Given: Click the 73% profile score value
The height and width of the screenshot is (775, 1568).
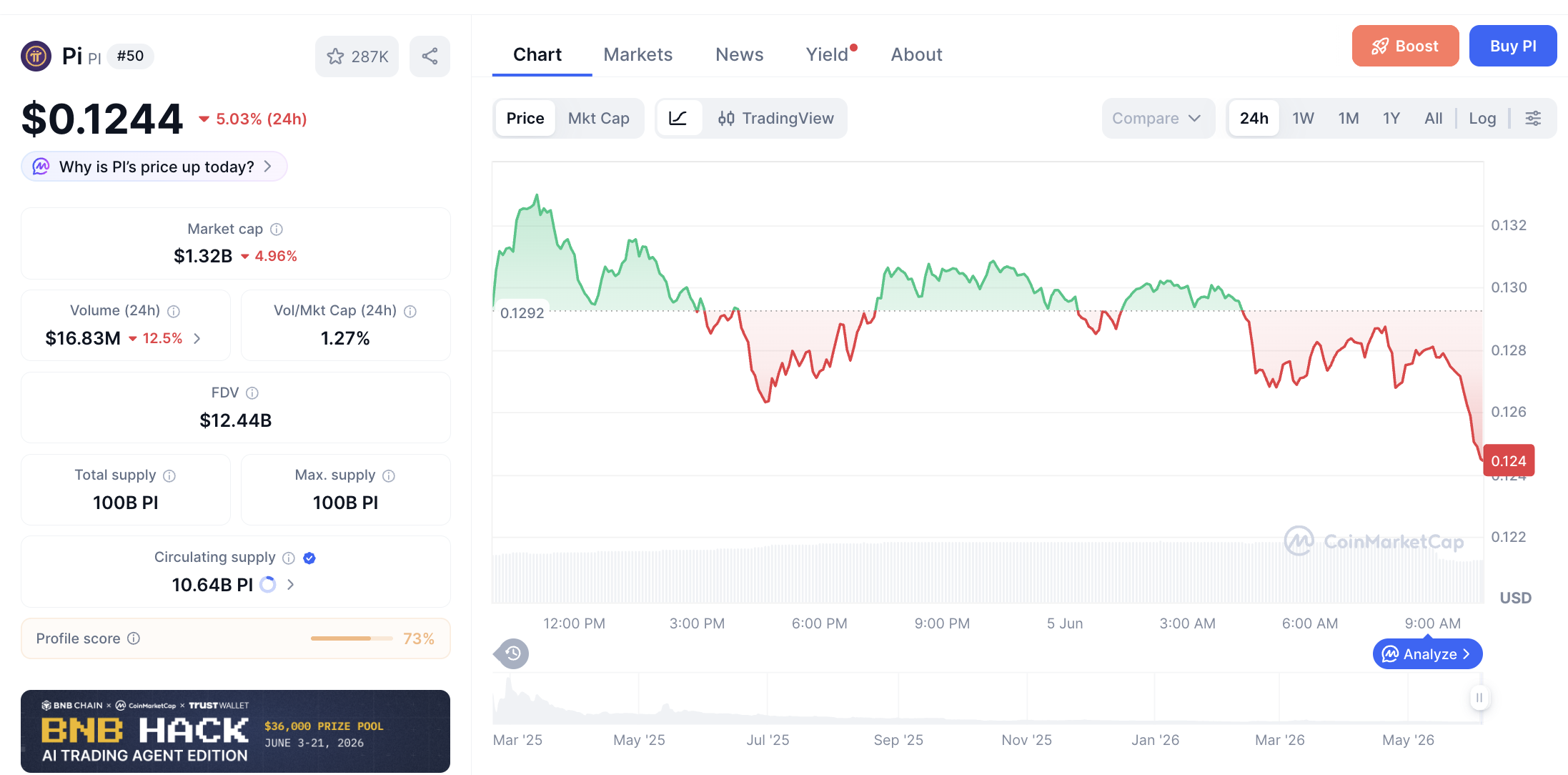Looking at the screenshot, I should pos(419,638).
